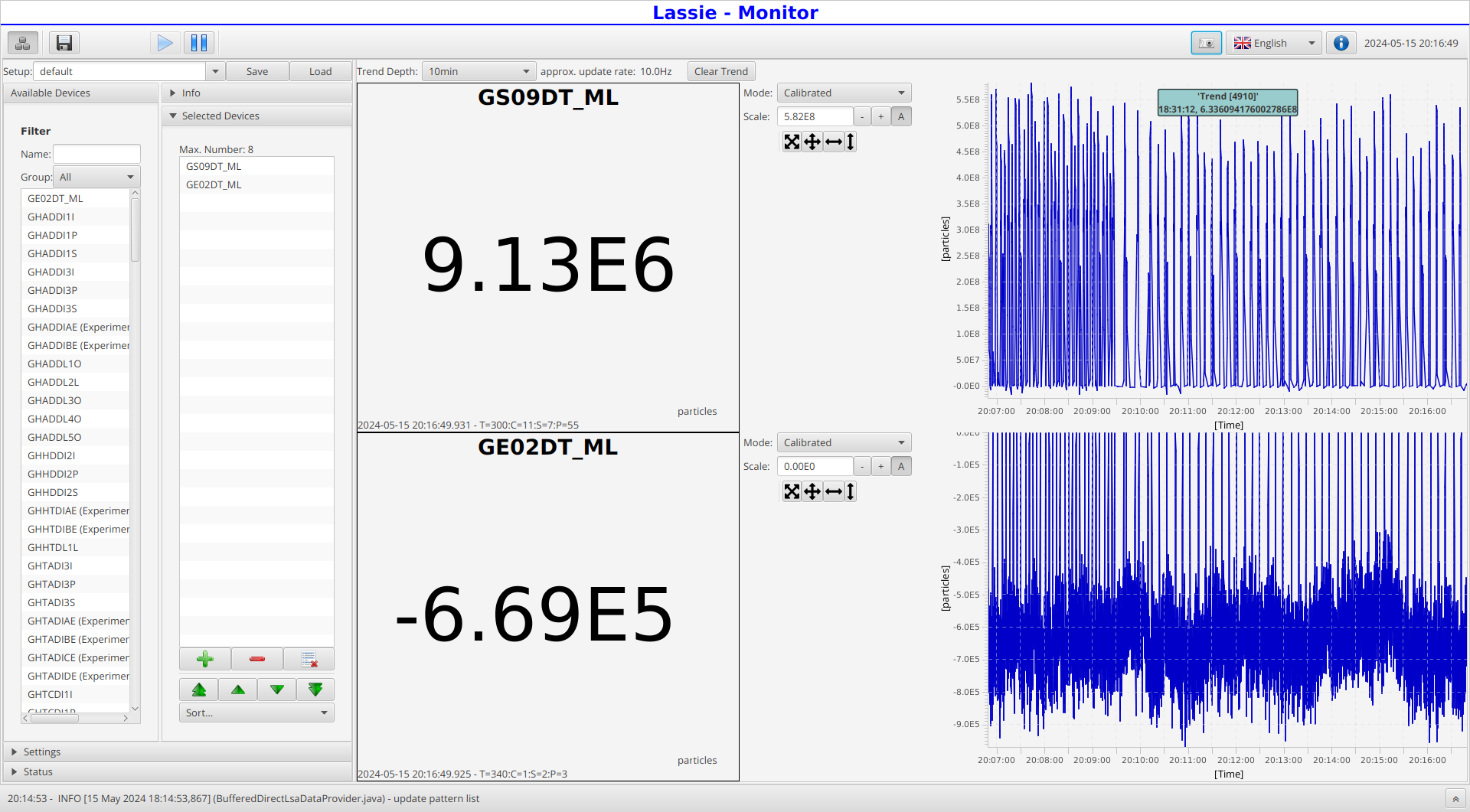Move selected device down one position

point(277,690)
